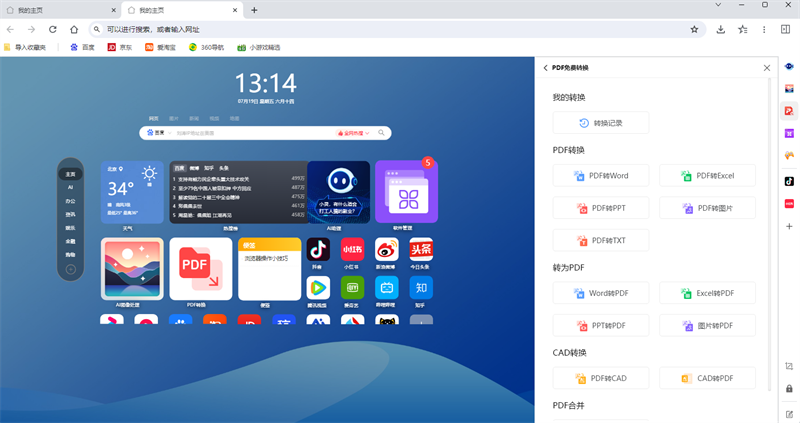This screenshot has height=423, width=800.
Task: Click the PDF转Word button
Action: point(601,176)
